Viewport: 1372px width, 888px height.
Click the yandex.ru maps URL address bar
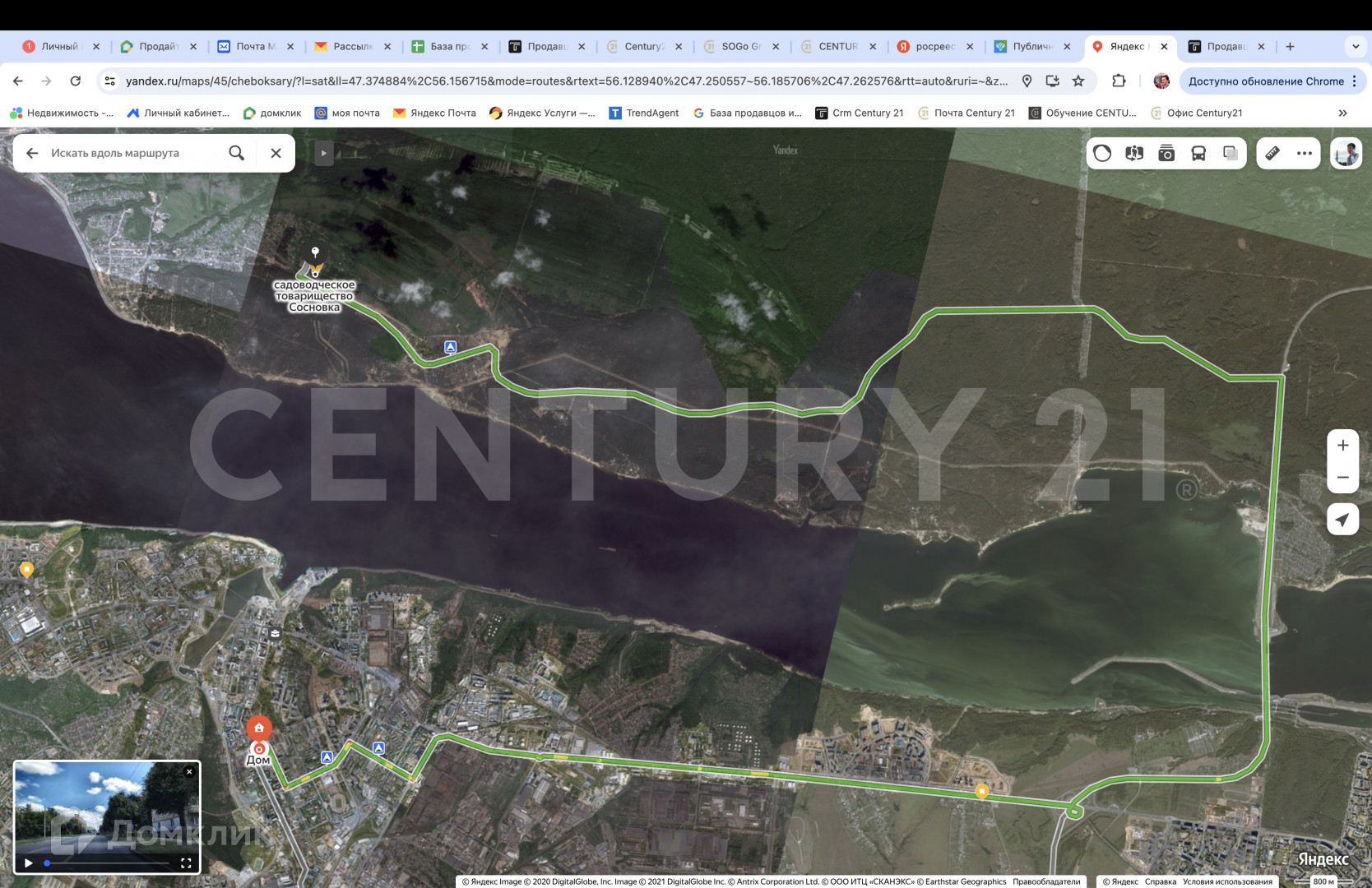coord(566,81)
